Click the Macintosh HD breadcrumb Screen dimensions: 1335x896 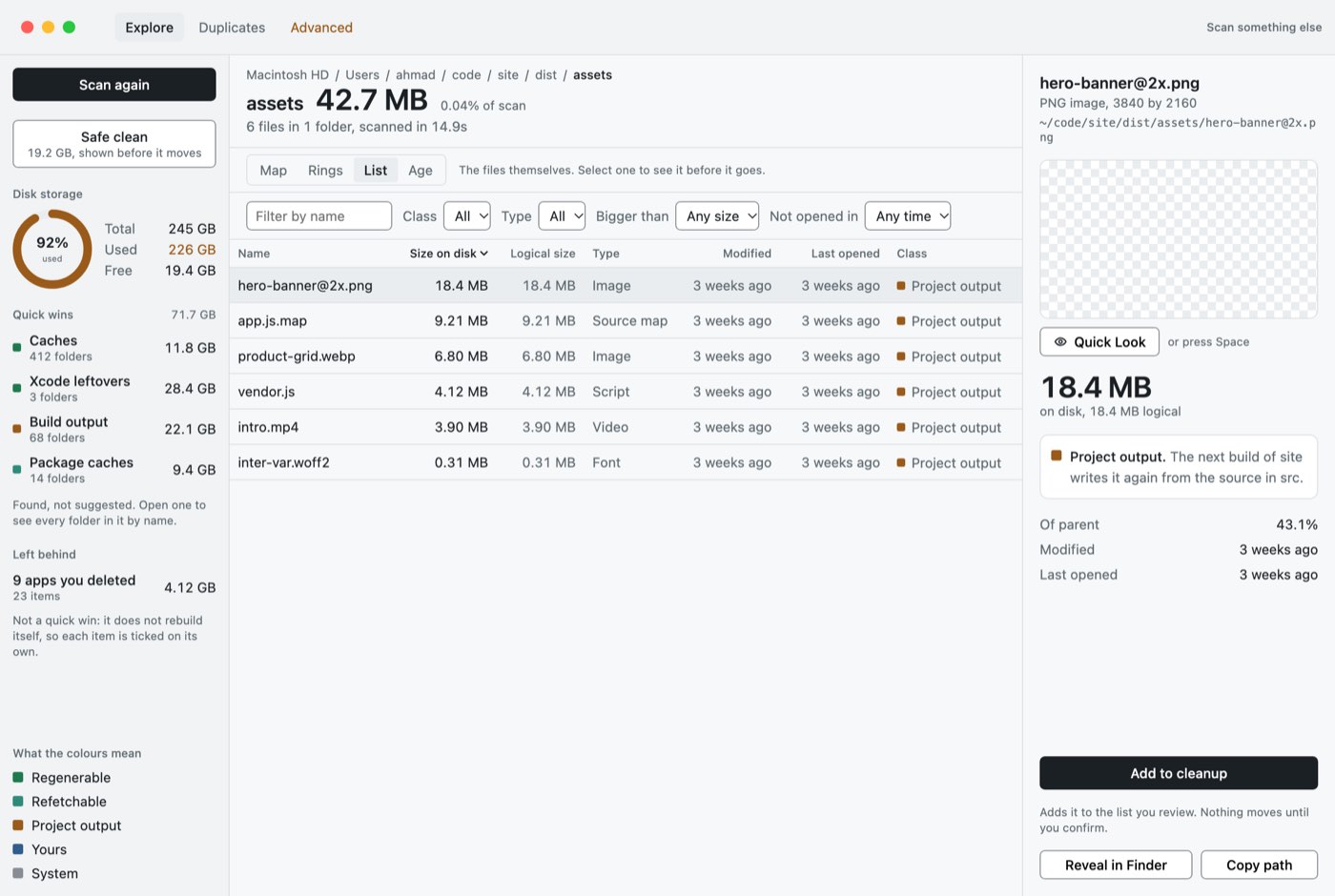tap(287, 75)
